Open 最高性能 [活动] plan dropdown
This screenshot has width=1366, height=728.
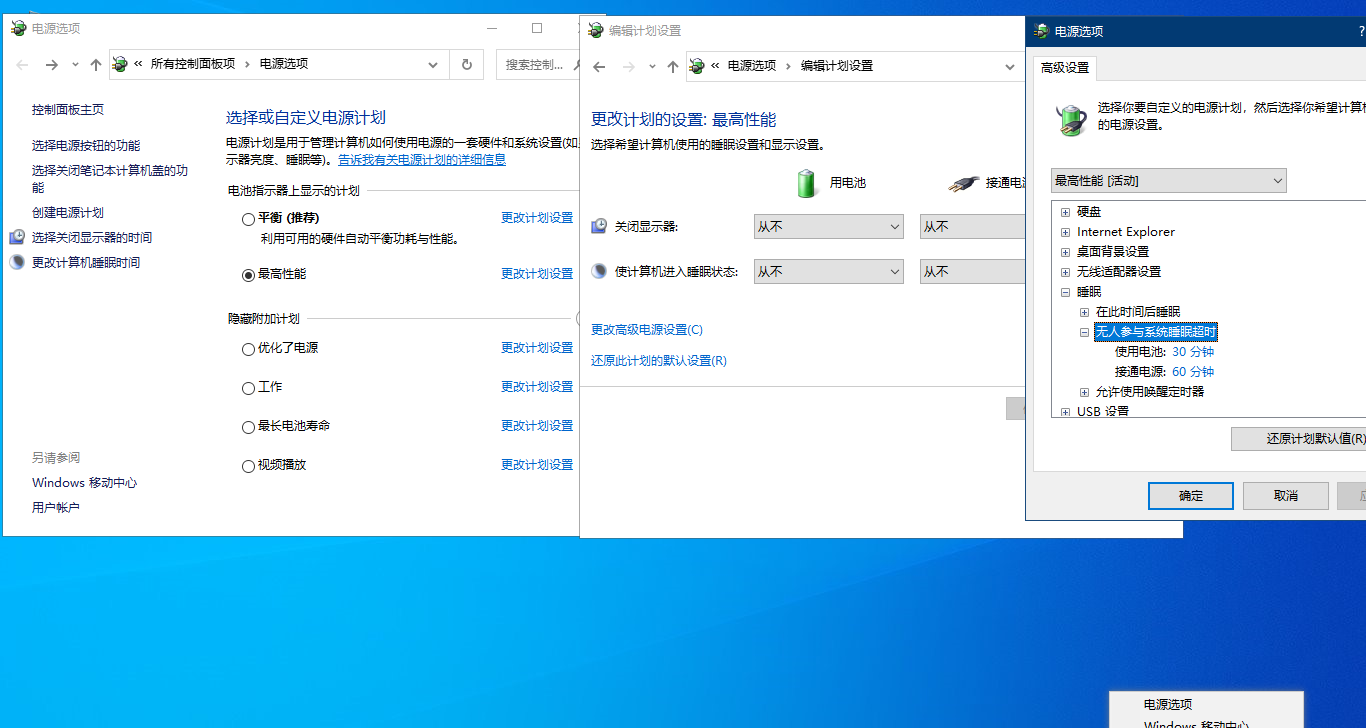tap(1168, 181)
